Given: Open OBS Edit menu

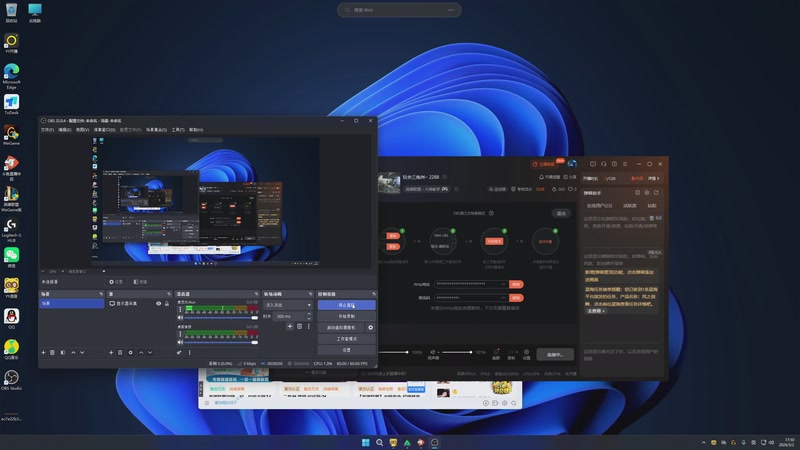Looking at the screenshot, I should pyautogui.click(x=64, y=130).
